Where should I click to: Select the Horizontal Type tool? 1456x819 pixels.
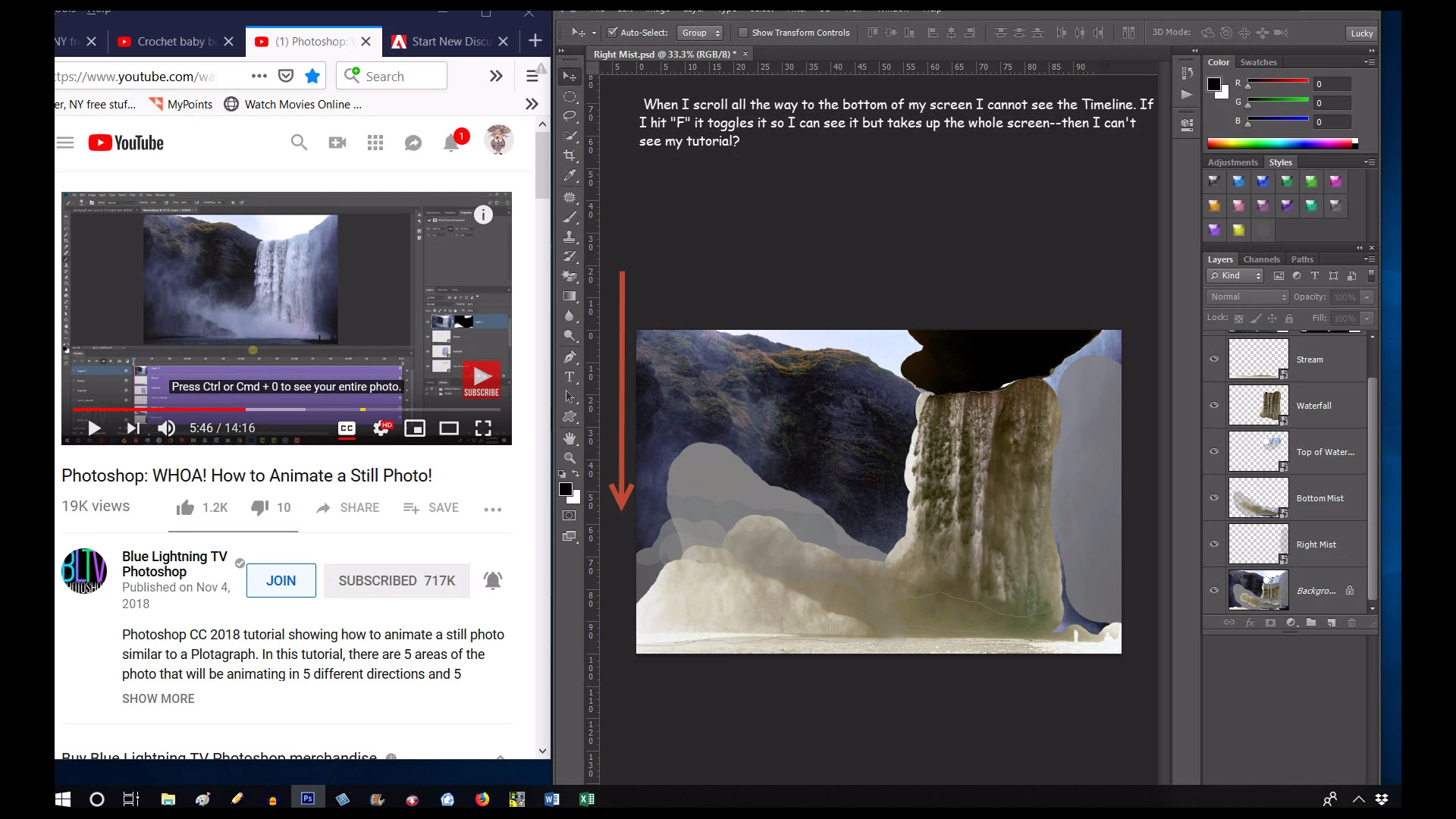coord(570,377)
